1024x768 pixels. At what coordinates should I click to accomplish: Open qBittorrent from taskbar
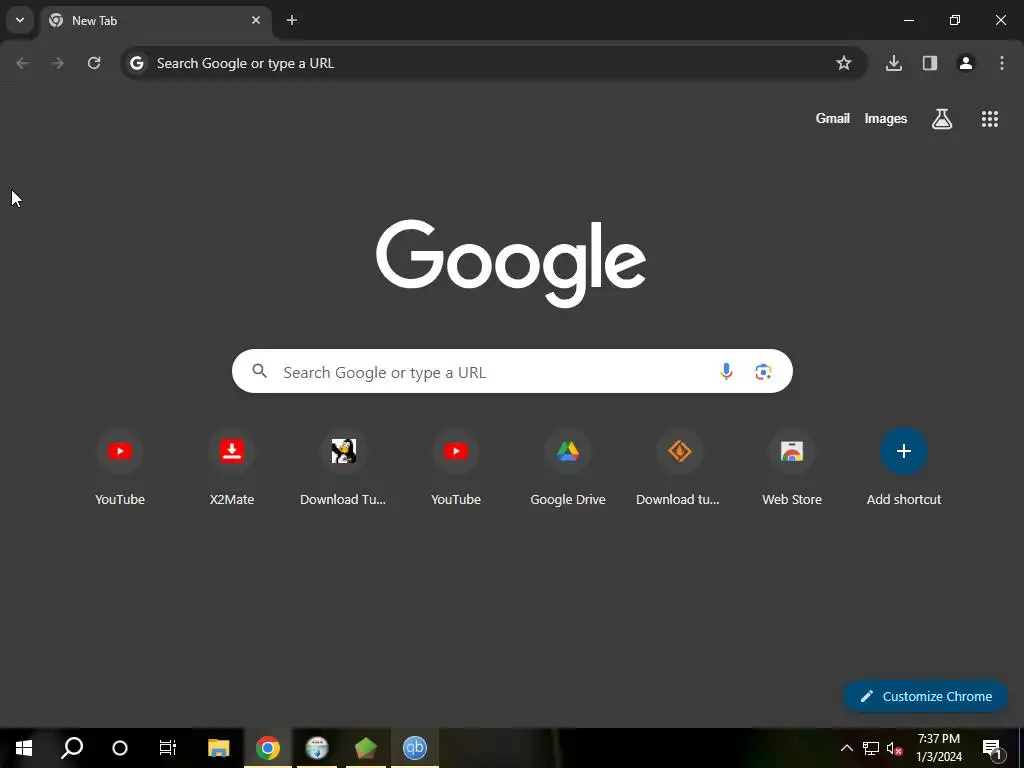click(x=415, y=748)
